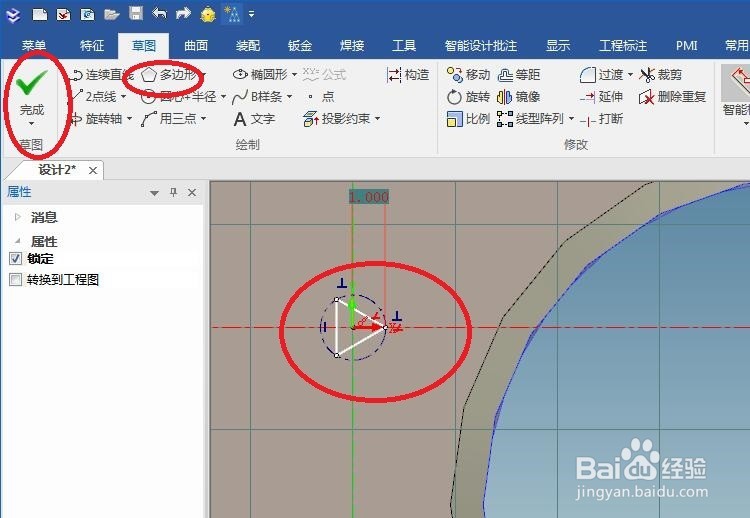Open dropdown arrow beside 旋转轴
The width and height of the screenshot is (750, 518).
coord(129,119)
